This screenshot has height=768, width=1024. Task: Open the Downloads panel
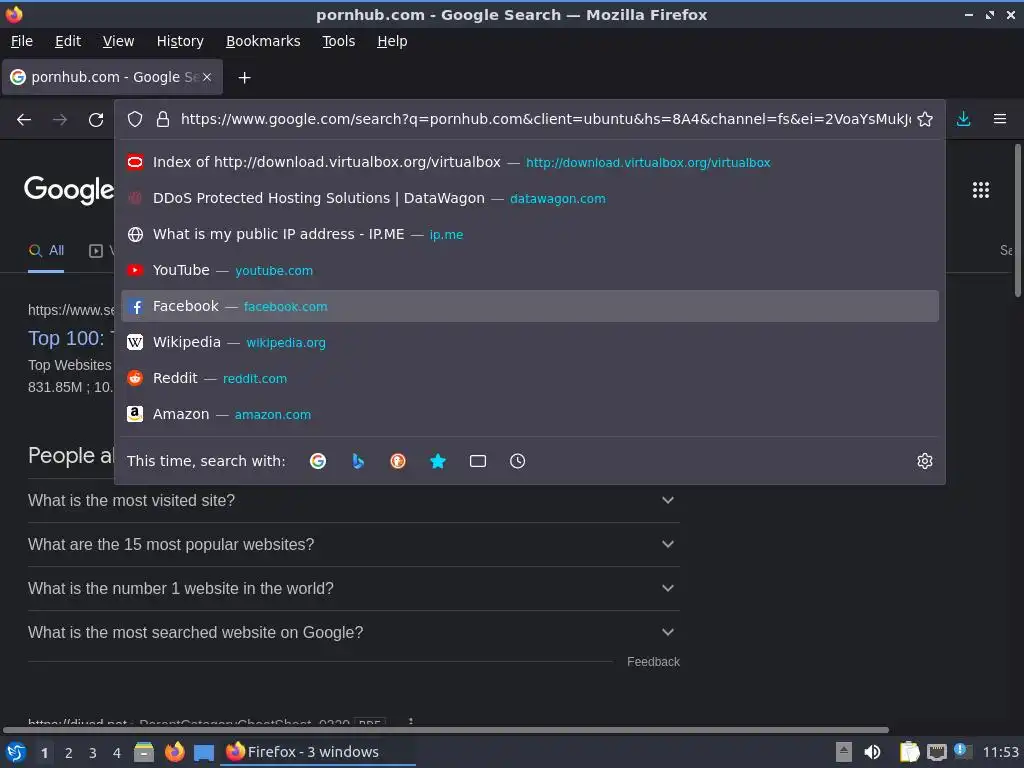coord(963,119)
